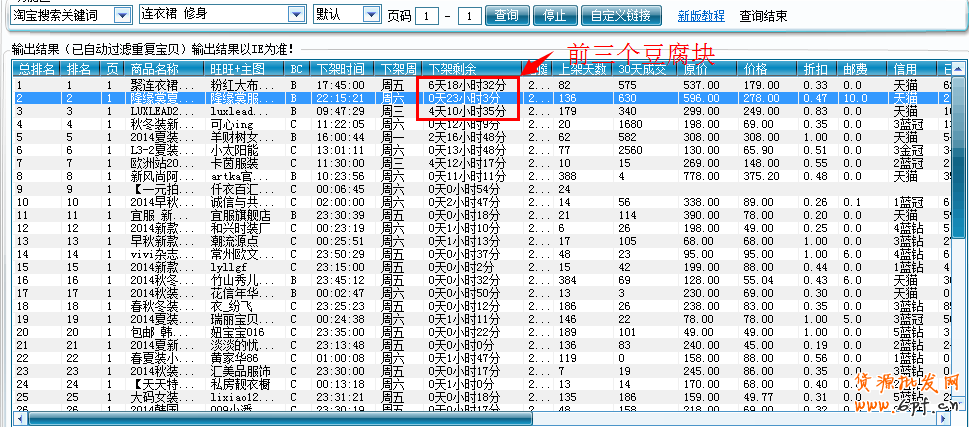Image resolution: width=969 pixels, height=427 pixels.
Task: Click the vertical scrollbar thumb
Action: pyautogui.click(x=958, y=156)
